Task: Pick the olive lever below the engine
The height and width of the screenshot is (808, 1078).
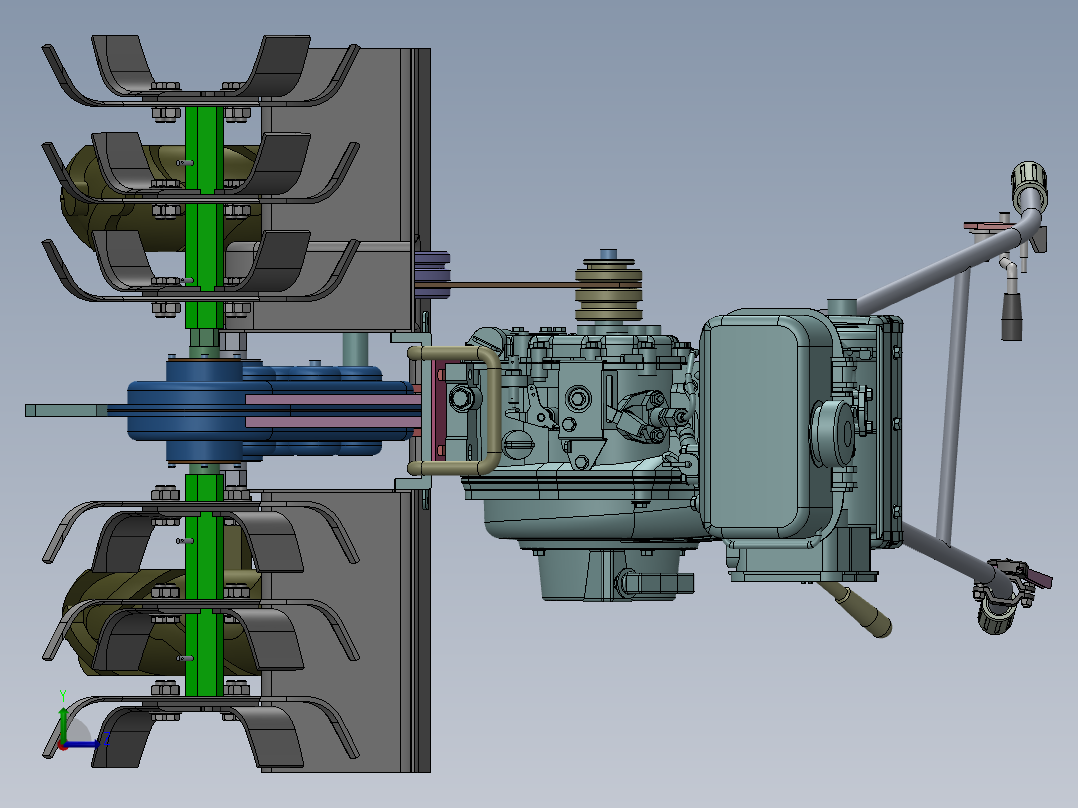Action: click(x=857, y=610)
